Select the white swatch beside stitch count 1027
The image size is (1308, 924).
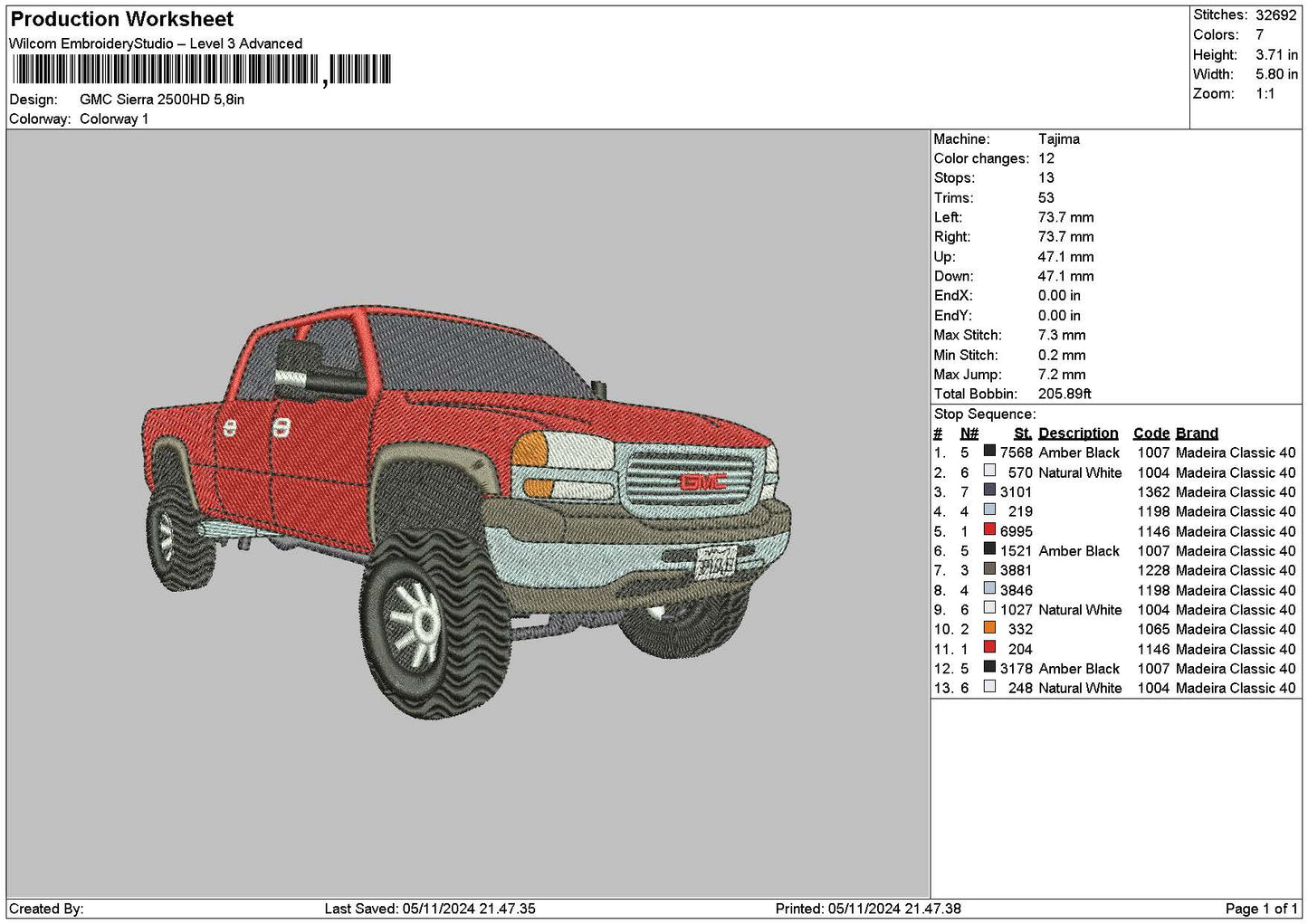[x=989, y=608]
